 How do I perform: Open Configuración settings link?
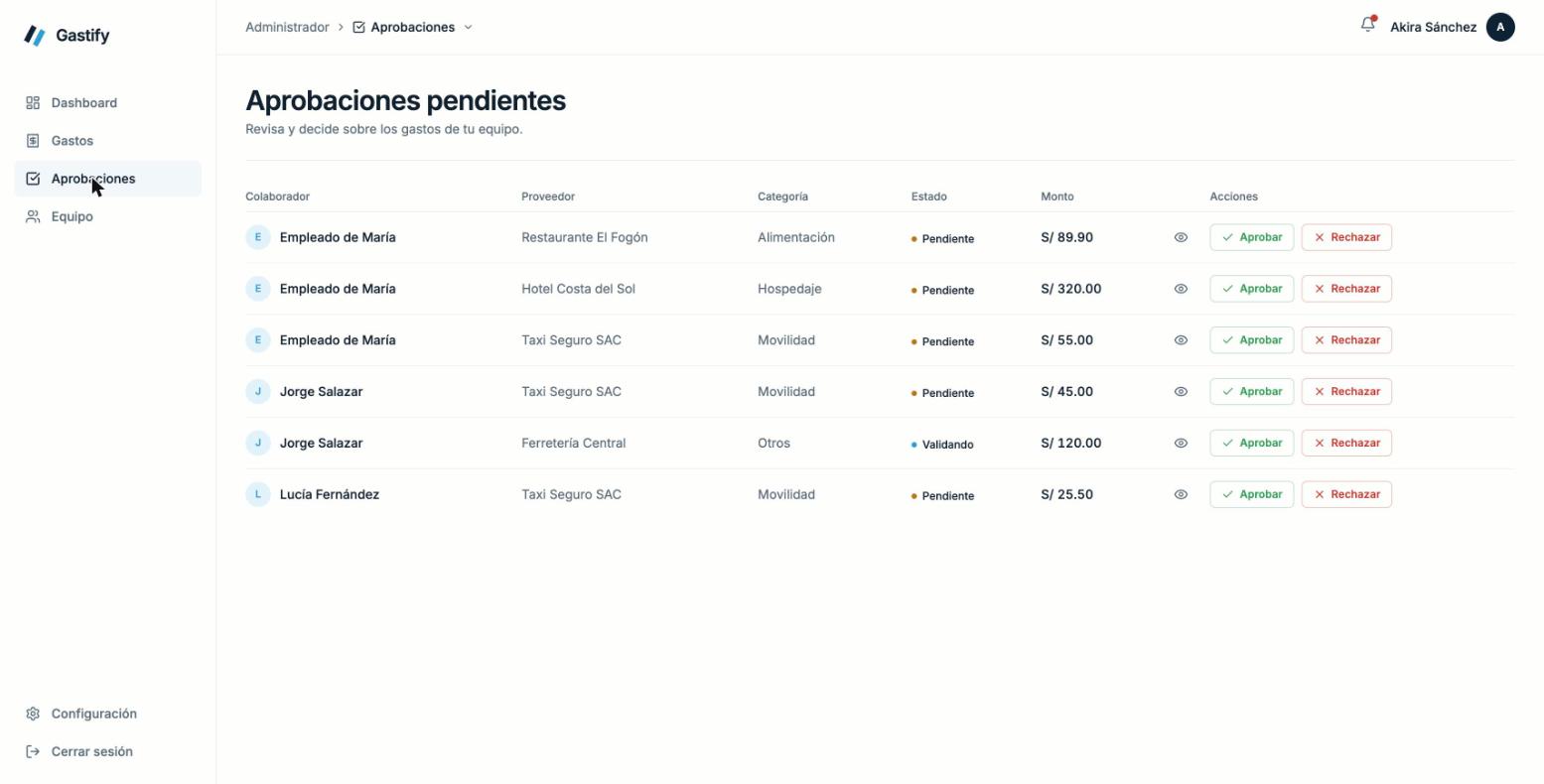[x=108, y=714]
